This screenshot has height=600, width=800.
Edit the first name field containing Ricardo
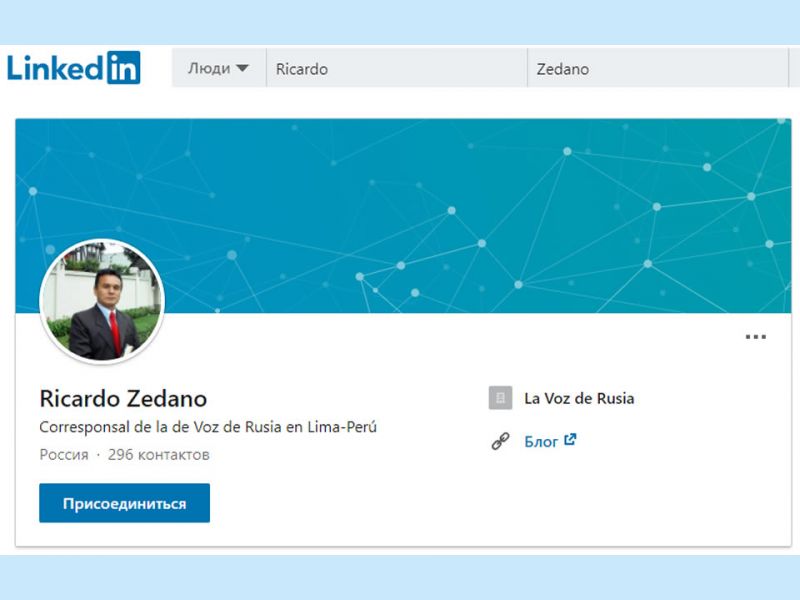[397, 68]
